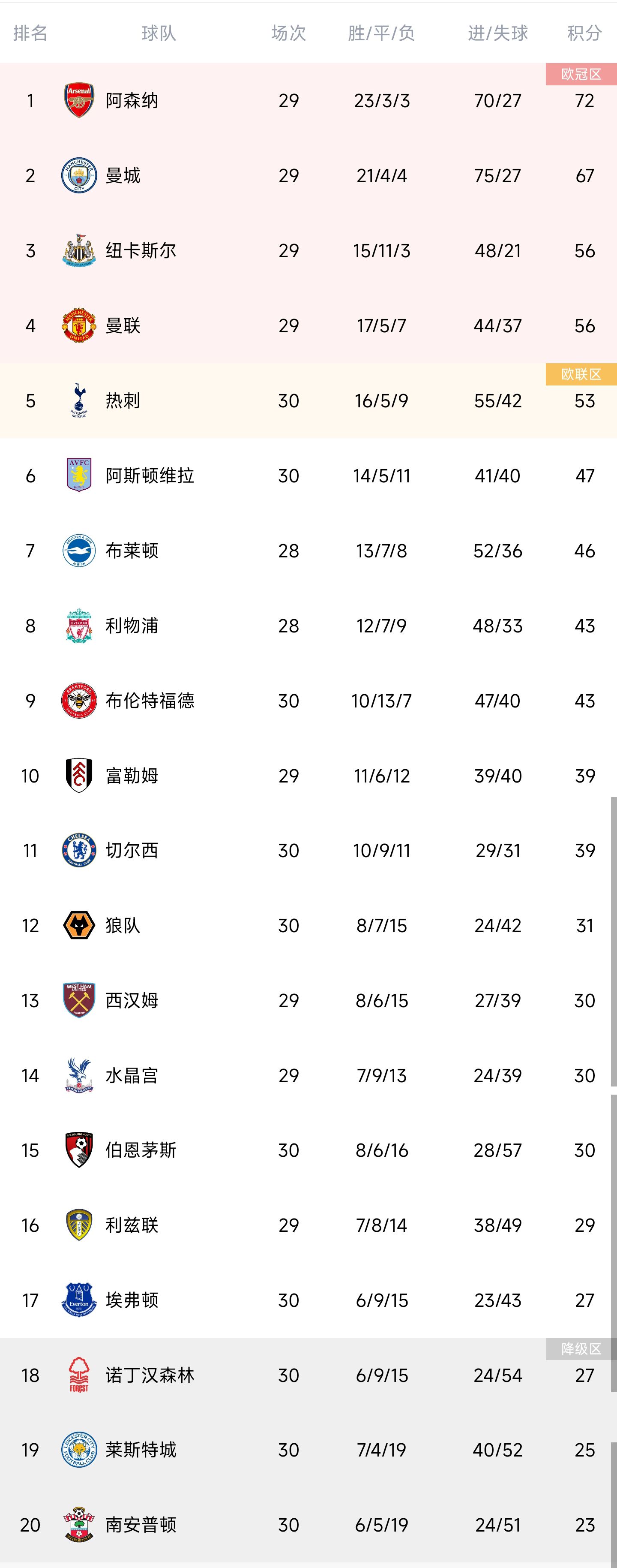Screen dimensions: 617x1568
Task: Click the Brighton seagull crest
Action: (79, 551)
